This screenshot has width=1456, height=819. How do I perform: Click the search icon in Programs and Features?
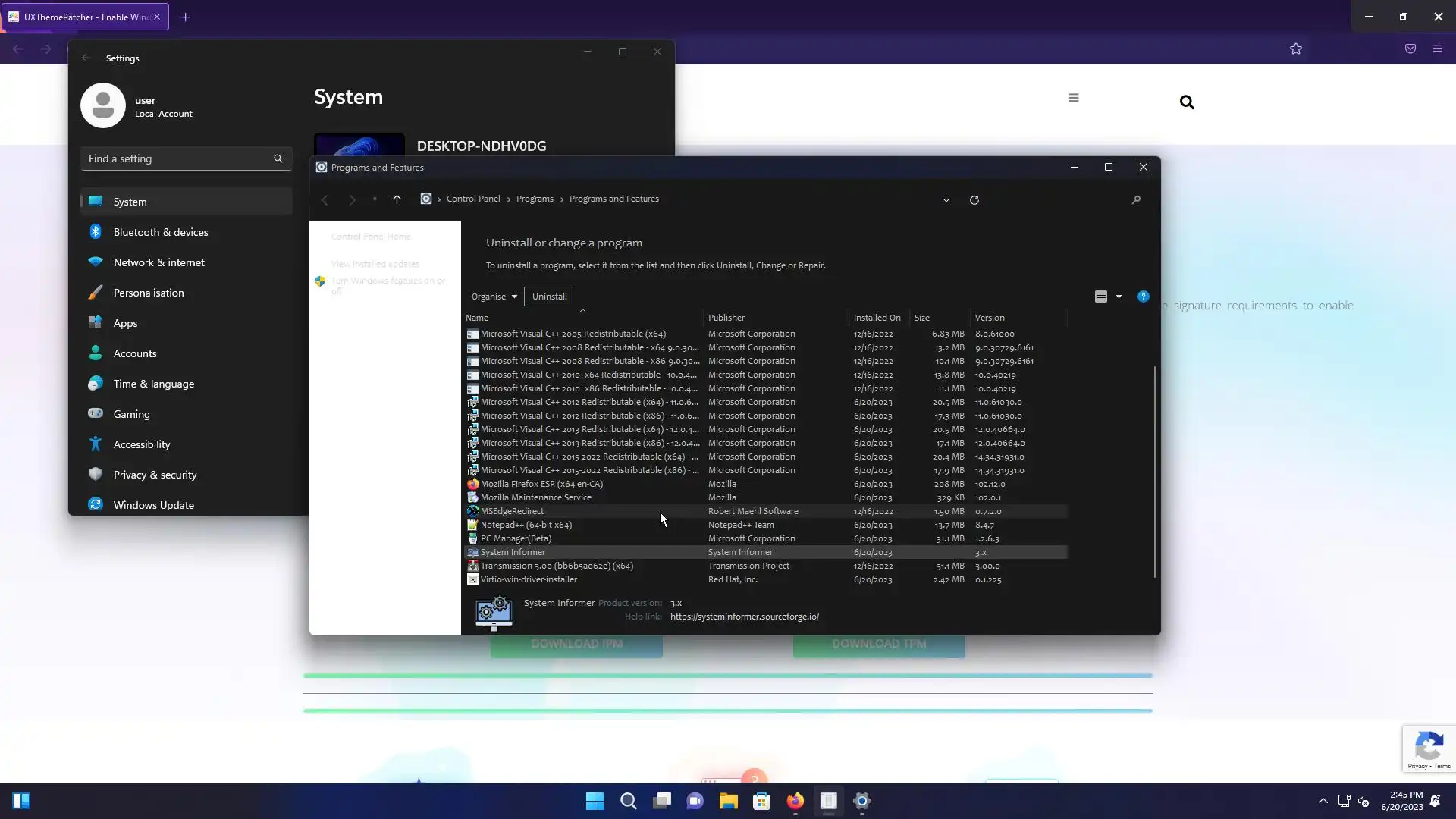click(1135, 200)
